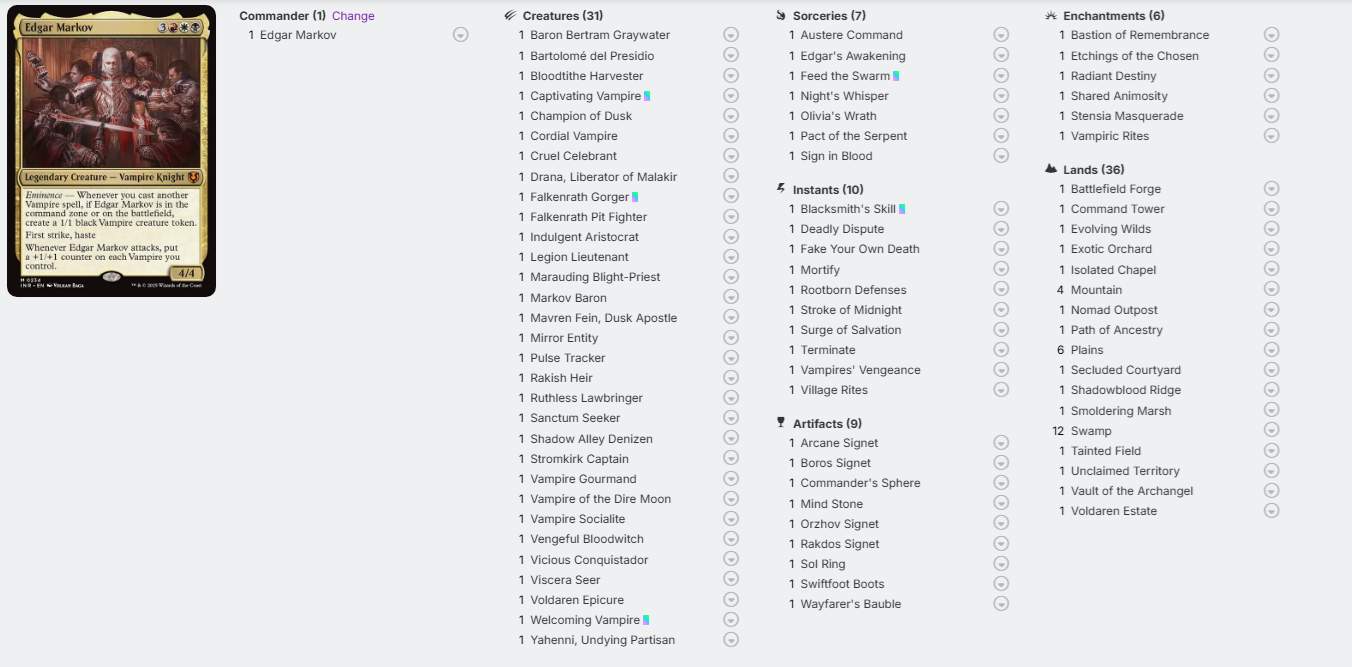Open the dropdown next to Command Tower
Viewport: 1352px width, 667px height.
click(1271, 209)
